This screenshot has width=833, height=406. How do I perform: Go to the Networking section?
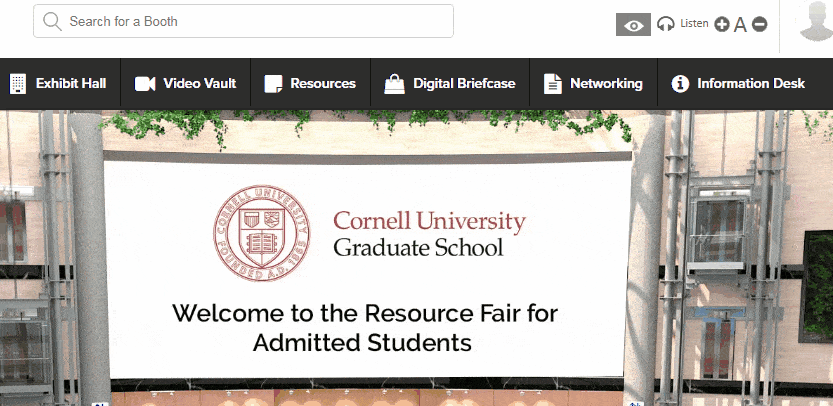(x=606, y=84)
